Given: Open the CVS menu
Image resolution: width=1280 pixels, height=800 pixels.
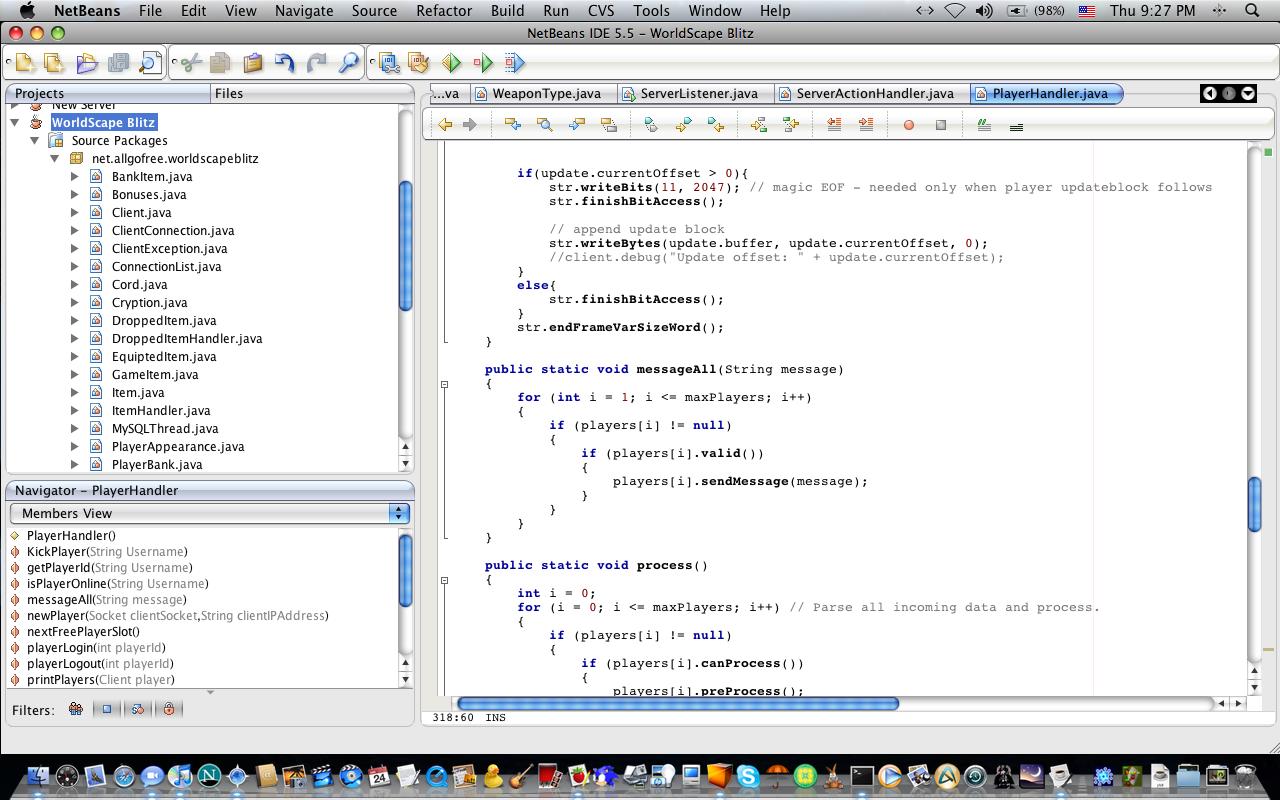Looking at the screenshot, I should pos(601,10).
